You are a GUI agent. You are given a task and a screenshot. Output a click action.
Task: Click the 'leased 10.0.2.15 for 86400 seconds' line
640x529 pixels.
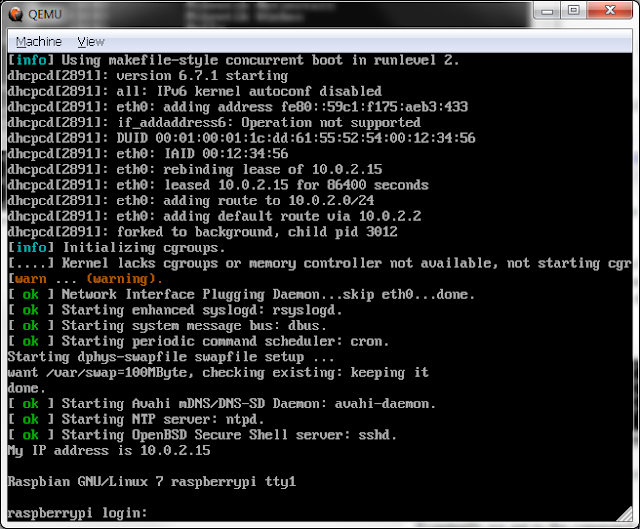click(x=218, y=185)
